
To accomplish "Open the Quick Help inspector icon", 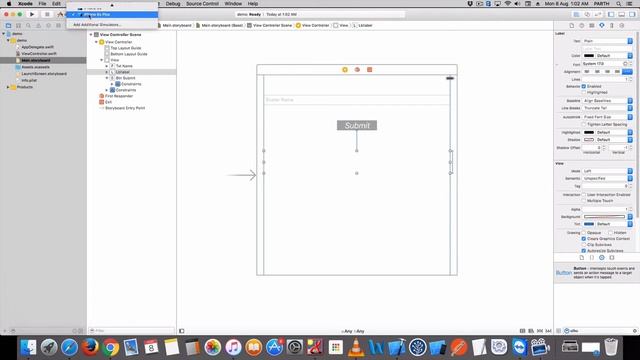I will point(582,25).
